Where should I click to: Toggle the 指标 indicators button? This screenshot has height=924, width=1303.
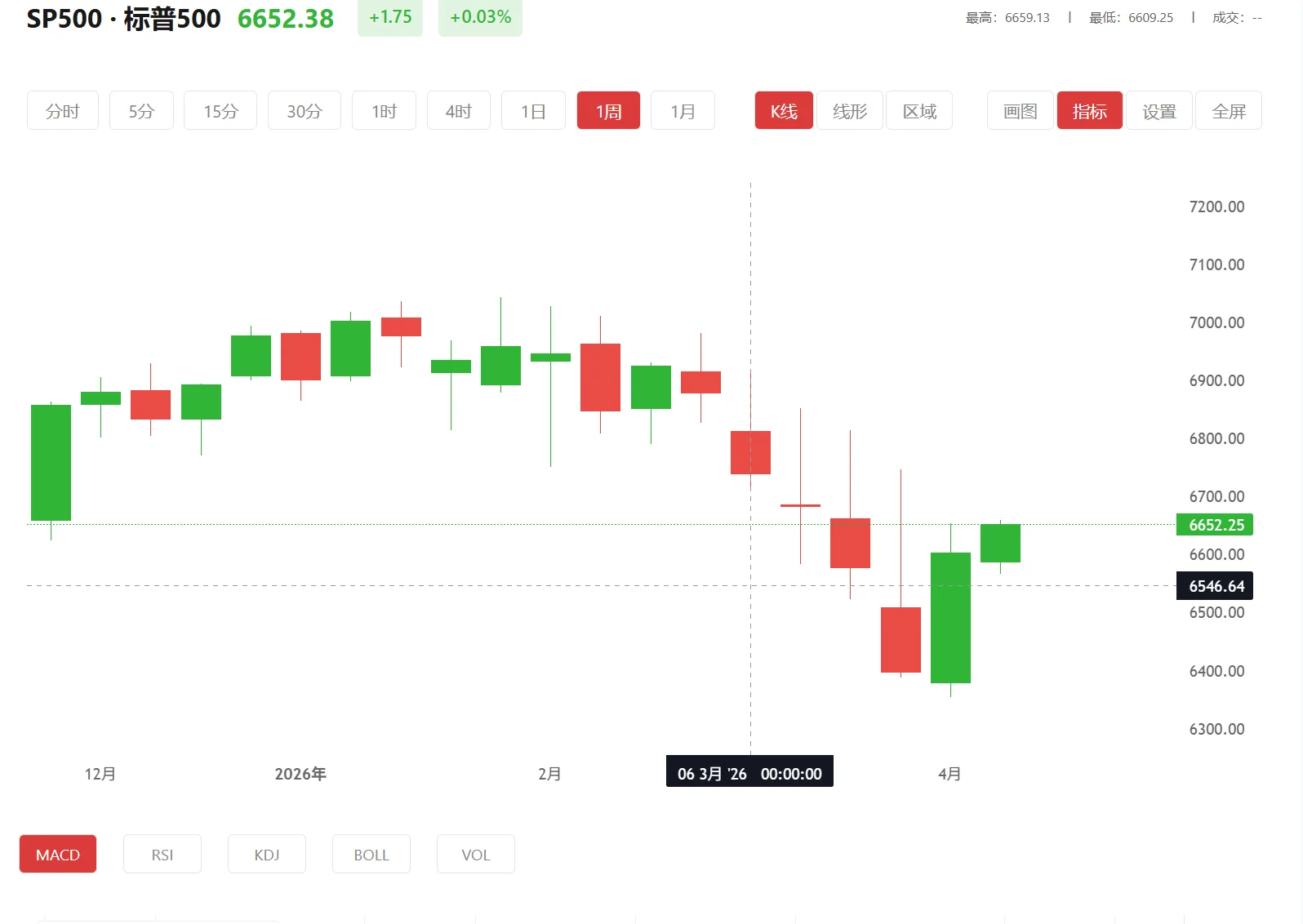point(1089,111)
